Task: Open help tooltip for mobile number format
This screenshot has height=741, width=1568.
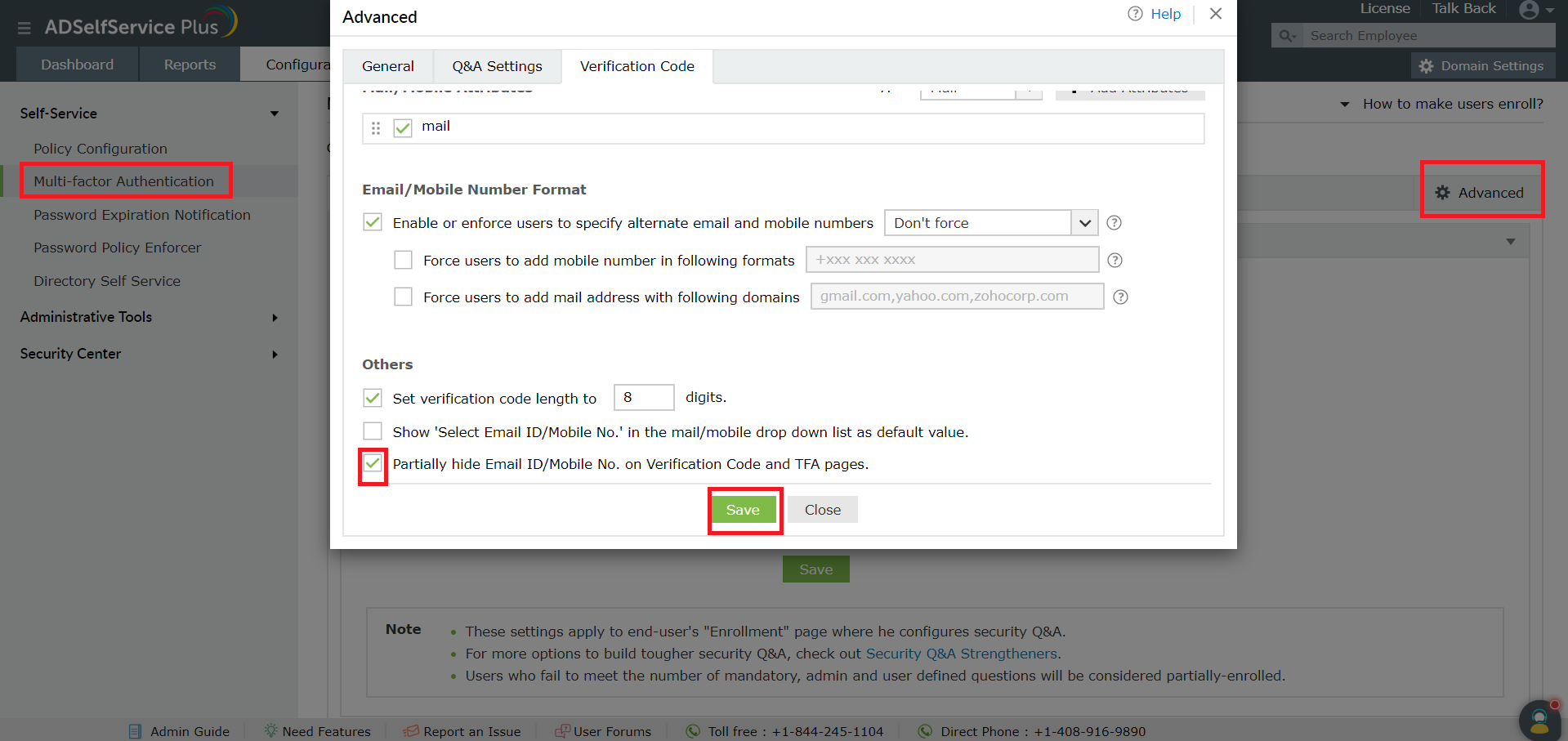Action: point(1115,261)
